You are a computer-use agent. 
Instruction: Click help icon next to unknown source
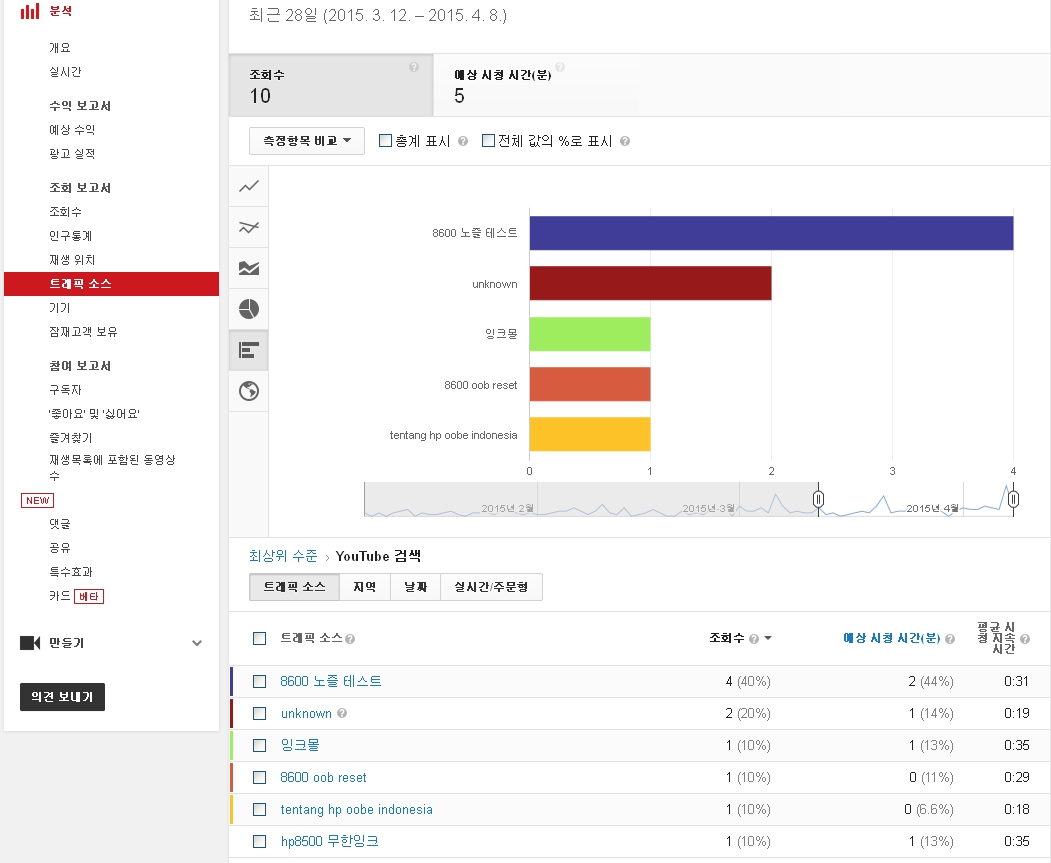point(342,714)
